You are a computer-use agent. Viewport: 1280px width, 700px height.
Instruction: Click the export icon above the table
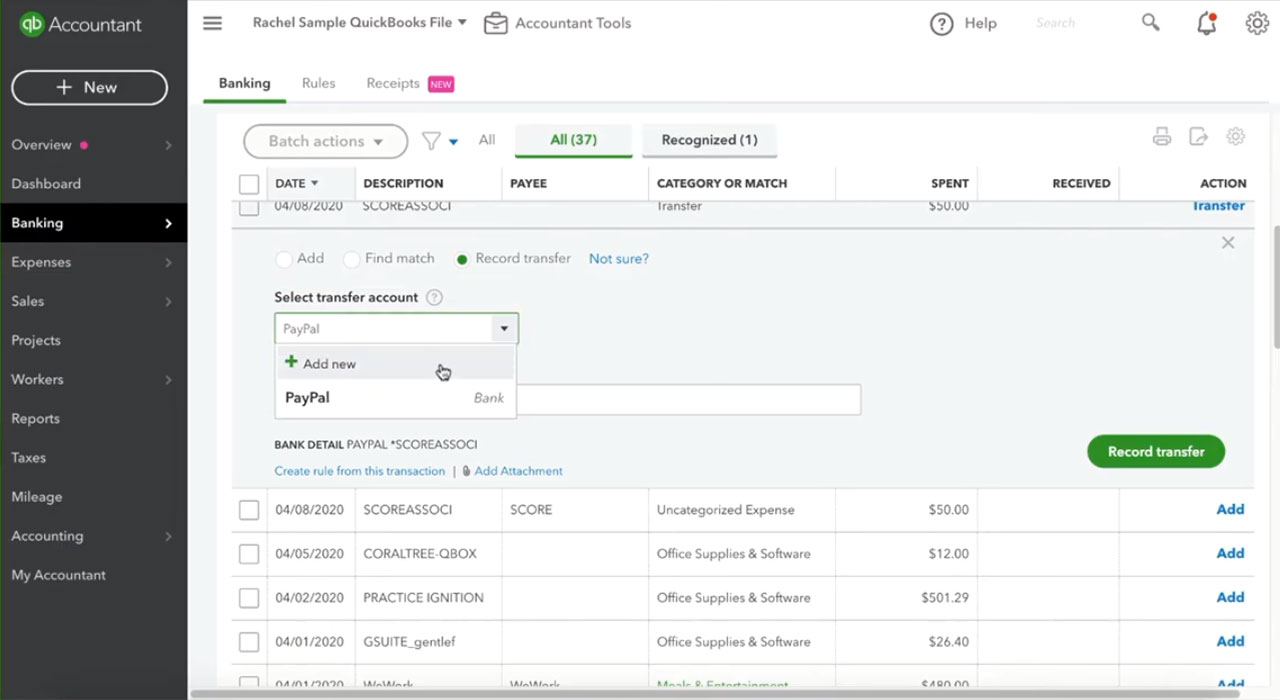click(x=1198, y=137)
